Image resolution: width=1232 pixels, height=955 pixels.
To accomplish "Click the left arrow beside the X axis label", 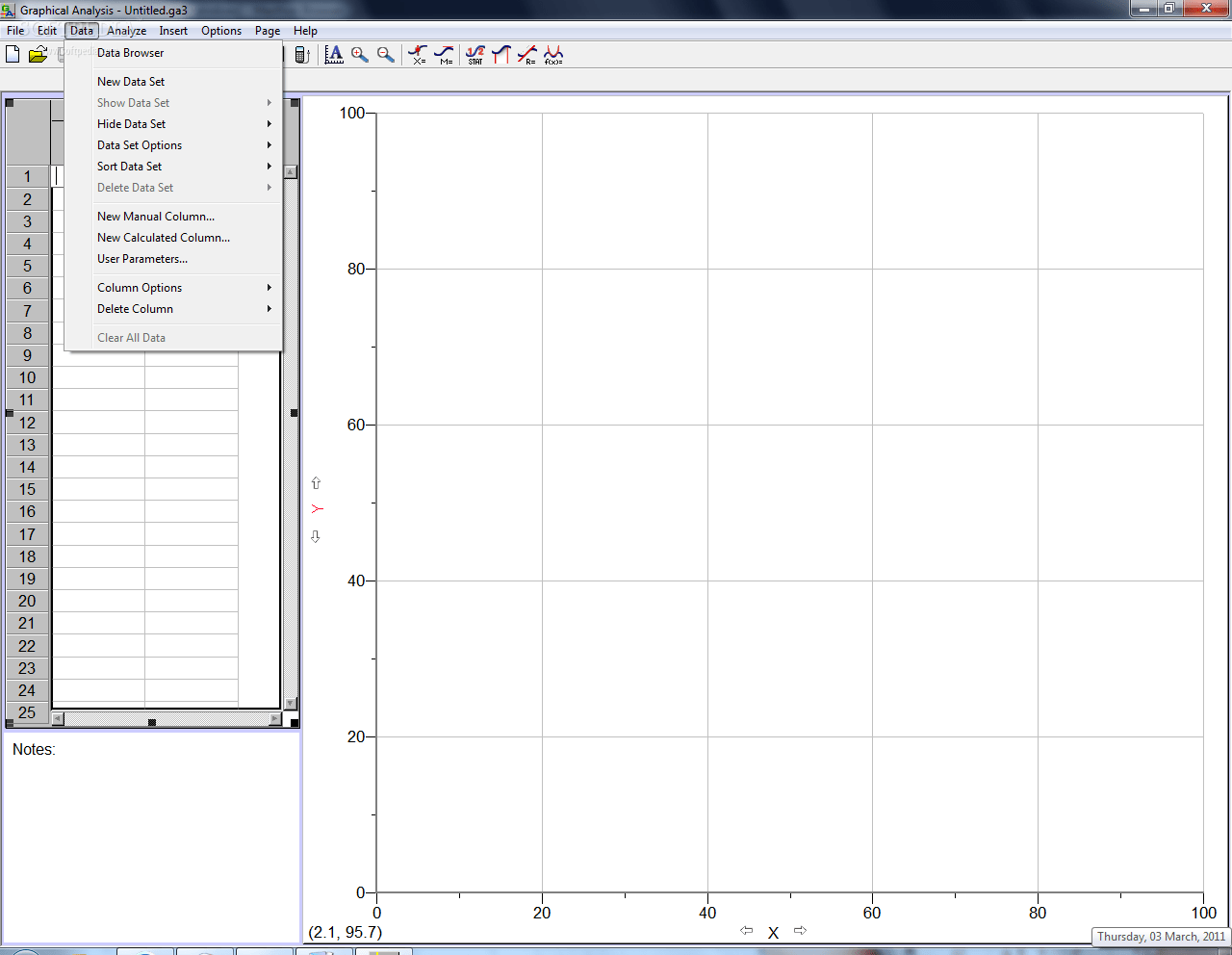I will click(x=746, y=930).
